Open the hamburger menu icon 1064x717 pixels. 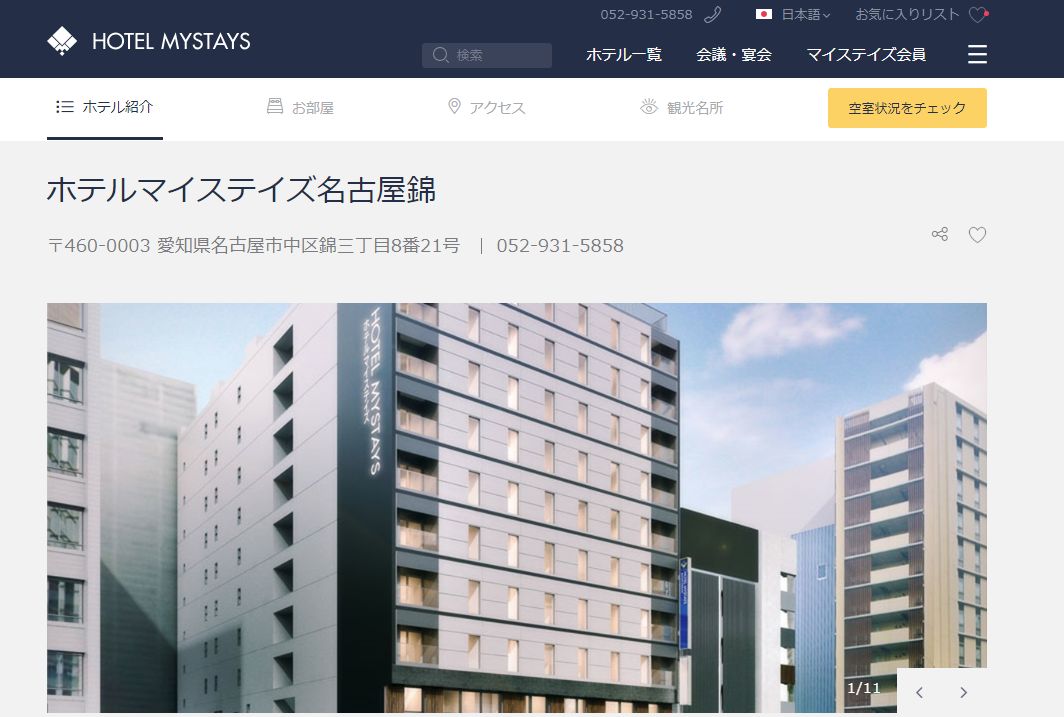tap(977, 54)
